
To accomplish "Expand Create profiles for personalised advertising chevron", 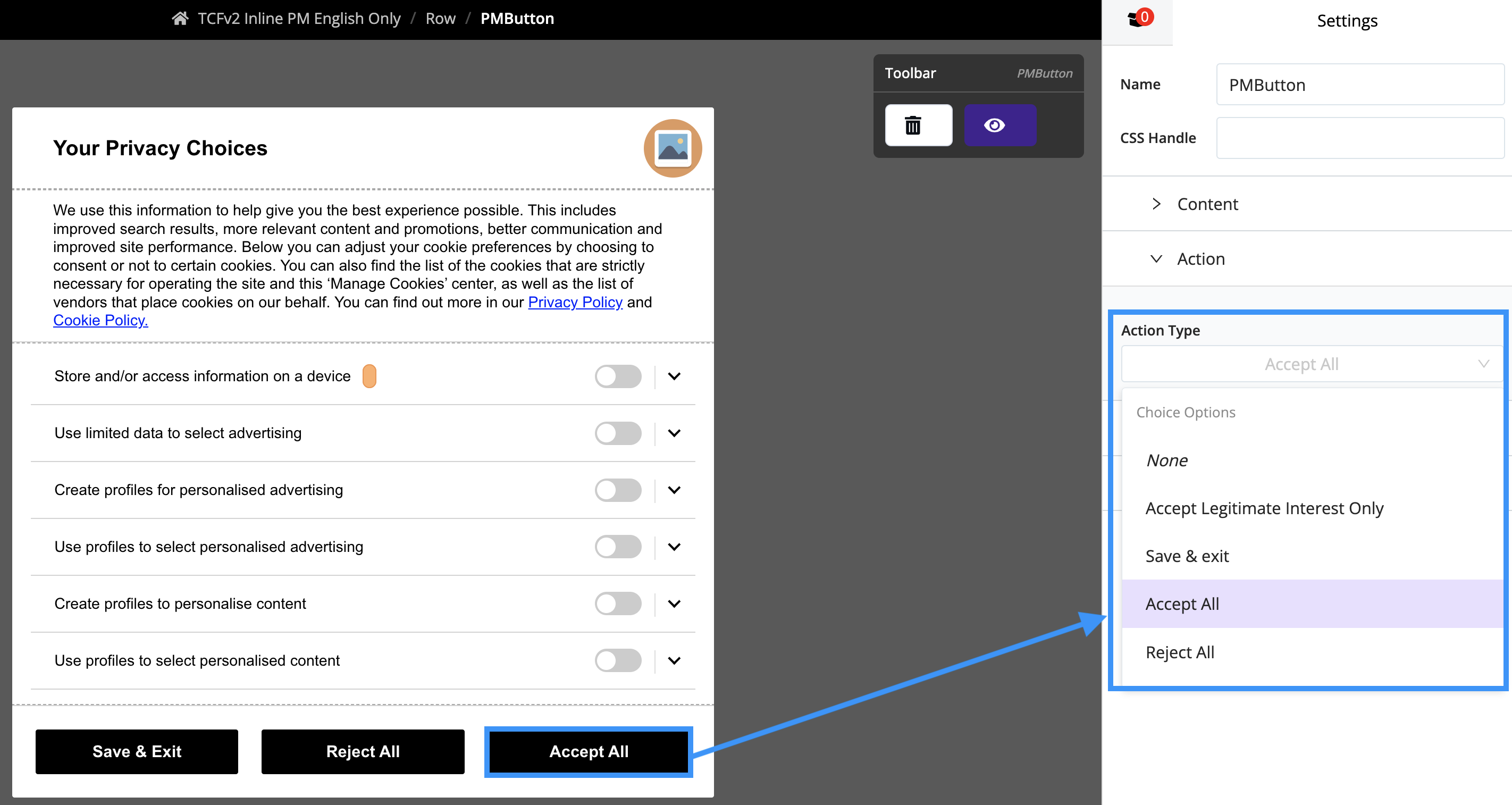I will click(675, 490).
